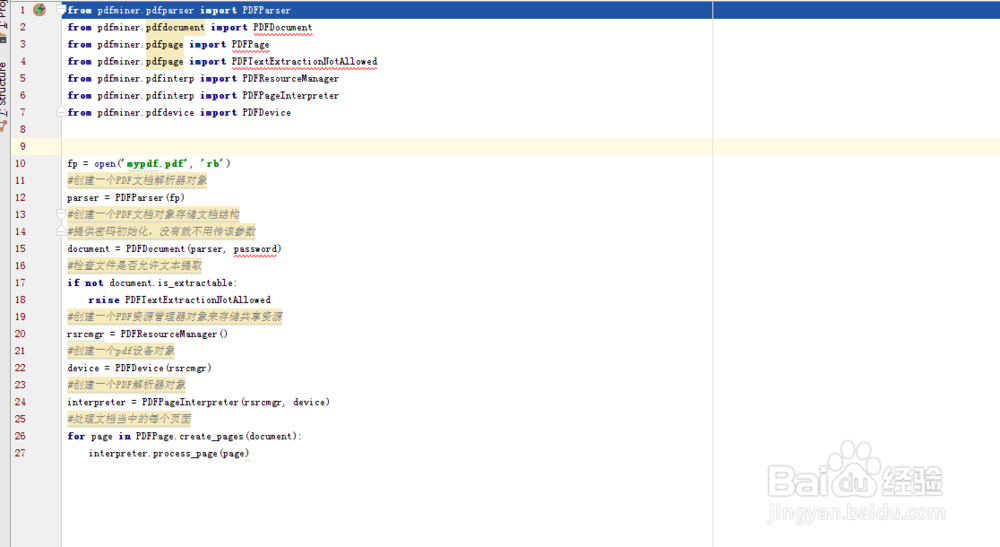This screenshot has height=547, width=1000.
Task: Click the comment on line 19
Action: coord(175,317)
